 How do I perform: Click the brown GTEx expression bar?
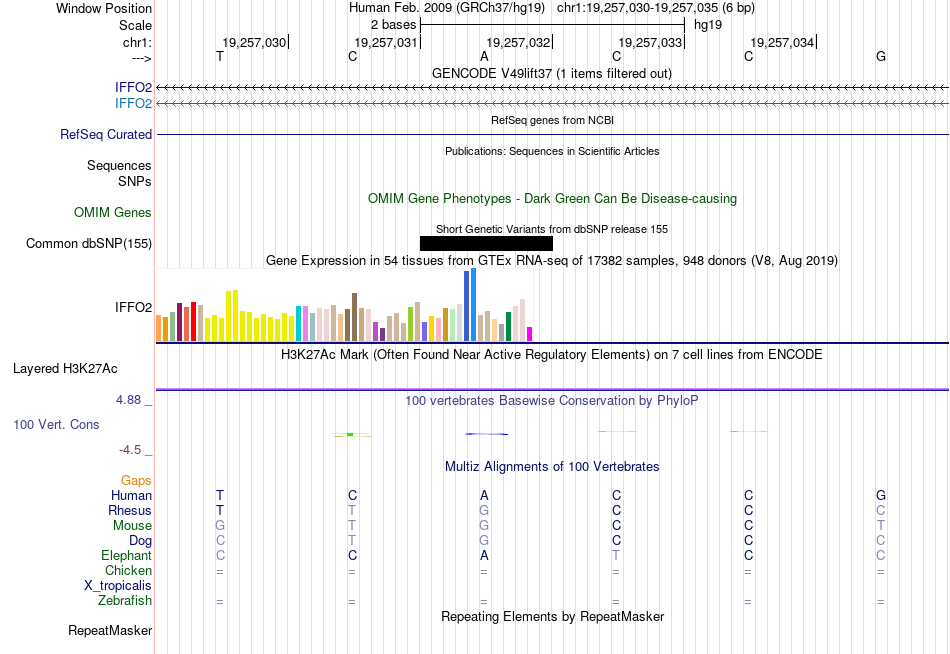(354, 317)
